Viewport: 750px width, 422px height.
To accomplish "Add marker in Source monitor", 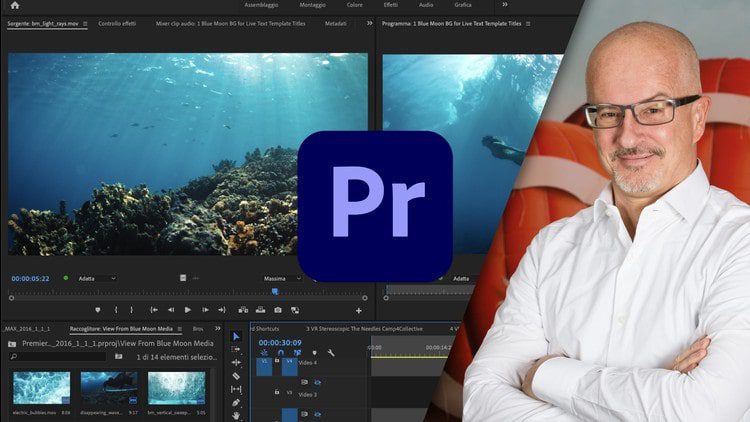I will coord(98,310).
